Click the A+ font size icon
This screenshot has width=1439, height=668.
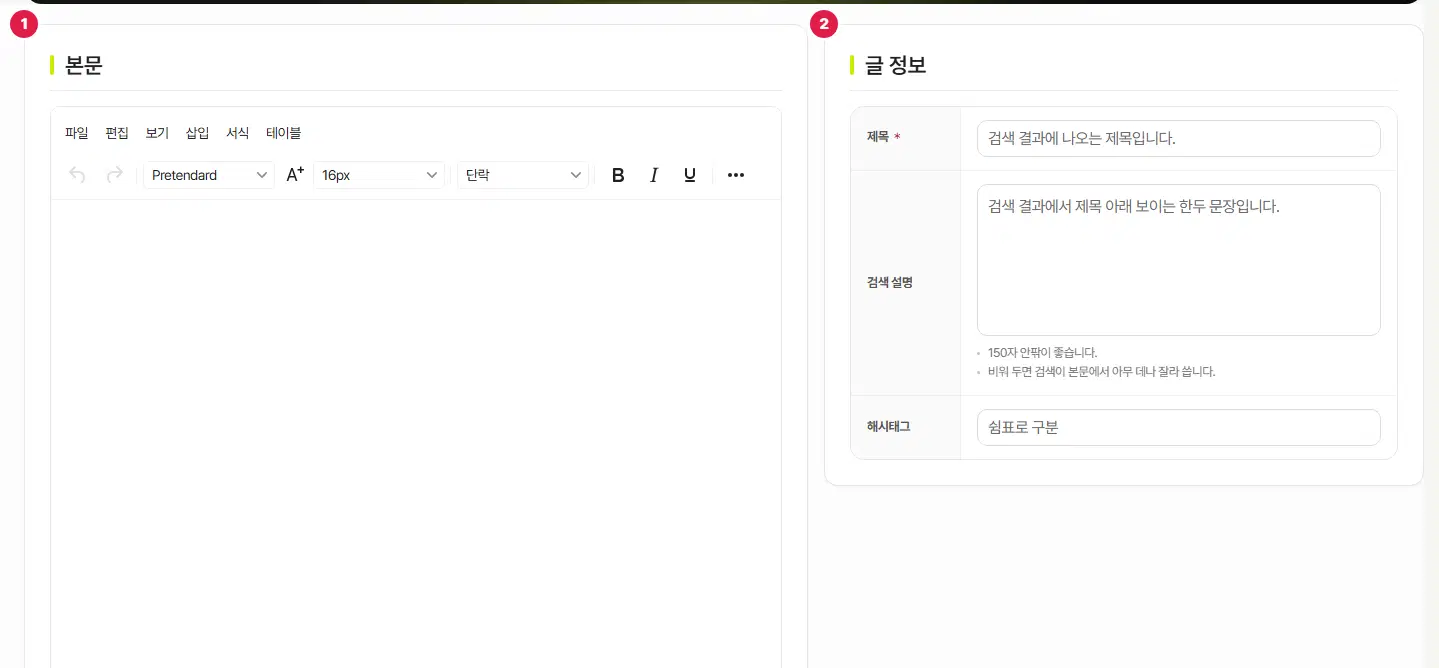point(295,175)
